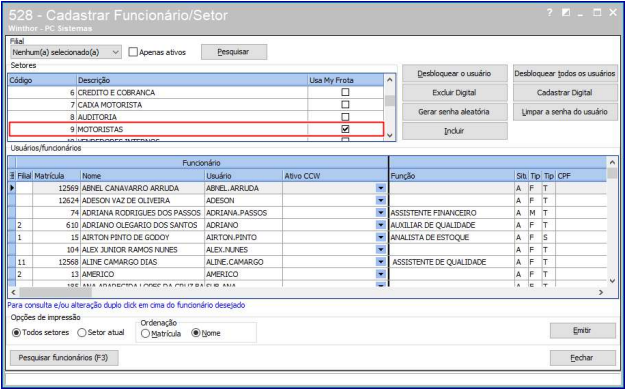This screenshot has height=390, width=626.
Task: Click the help question mark icon
Action: 550,13
